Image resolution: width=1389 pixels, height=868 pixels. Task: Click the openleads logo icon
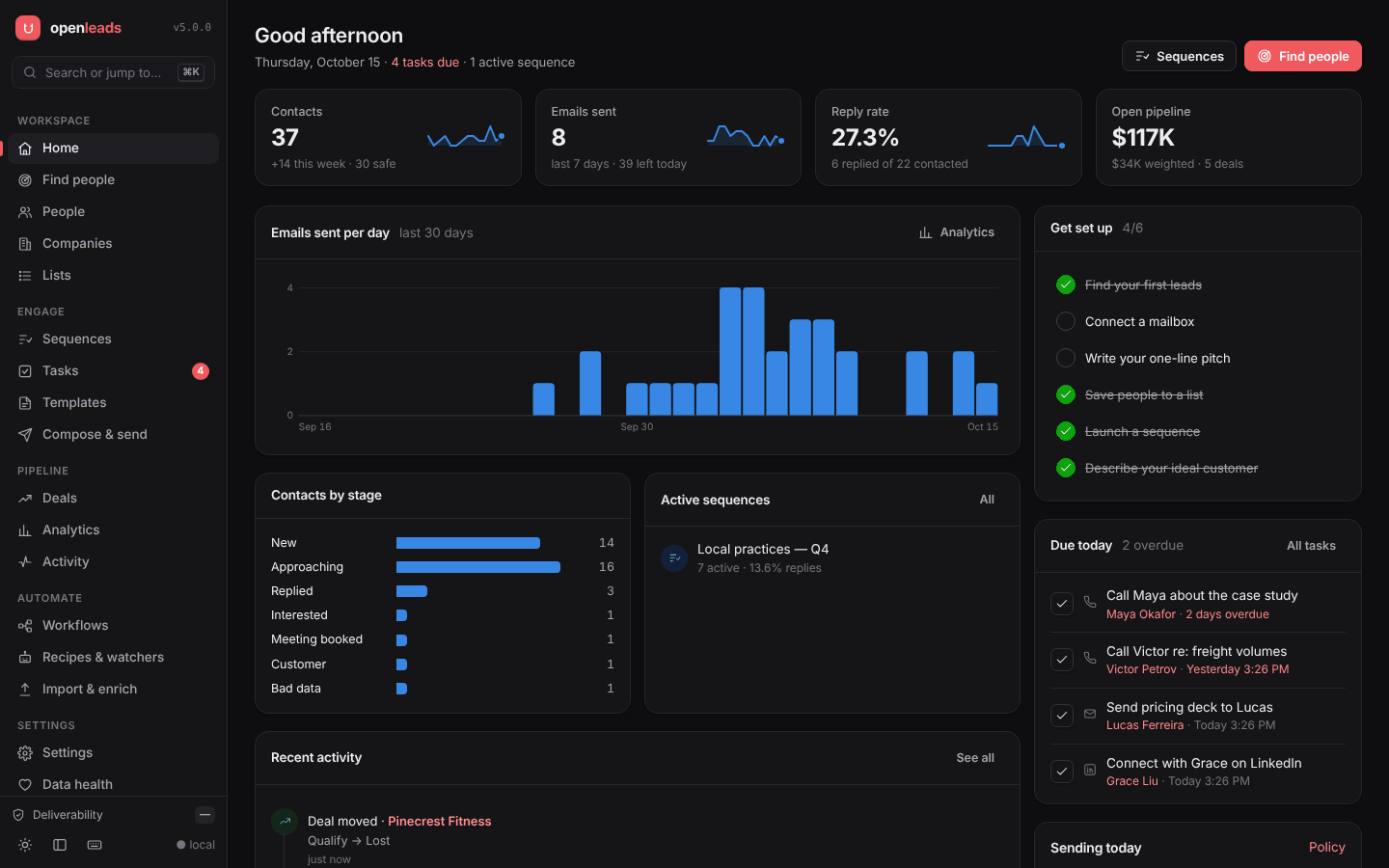pyautogui.click(x=28, y=28)
